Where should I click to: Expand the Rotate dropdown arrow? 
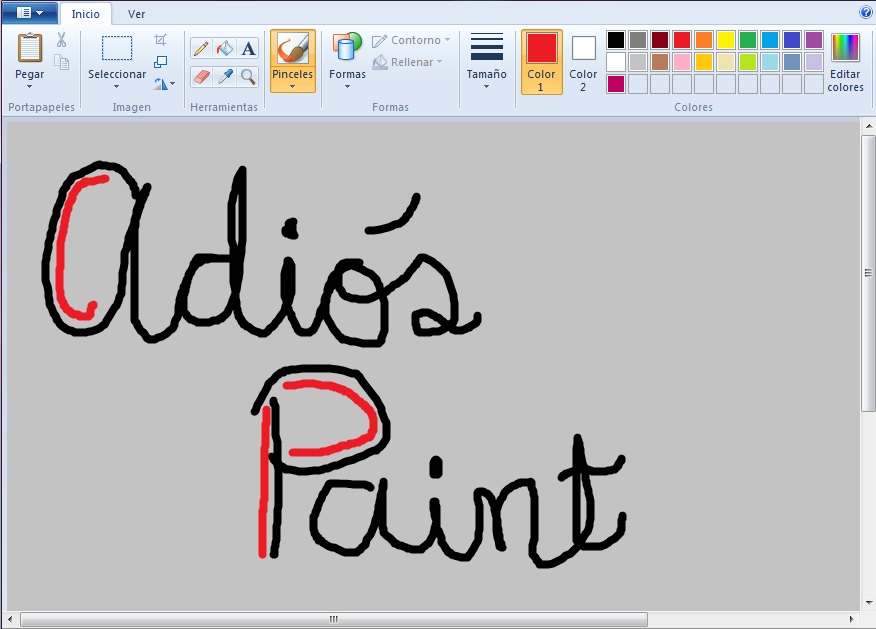pyautogui.click(x=173, y=84)
